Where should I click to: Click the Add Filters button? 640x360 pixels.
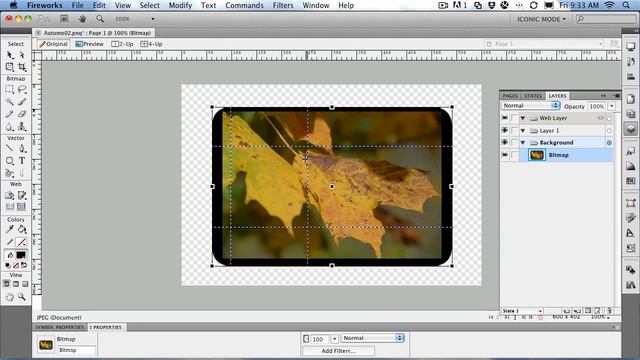pos(338,351)
